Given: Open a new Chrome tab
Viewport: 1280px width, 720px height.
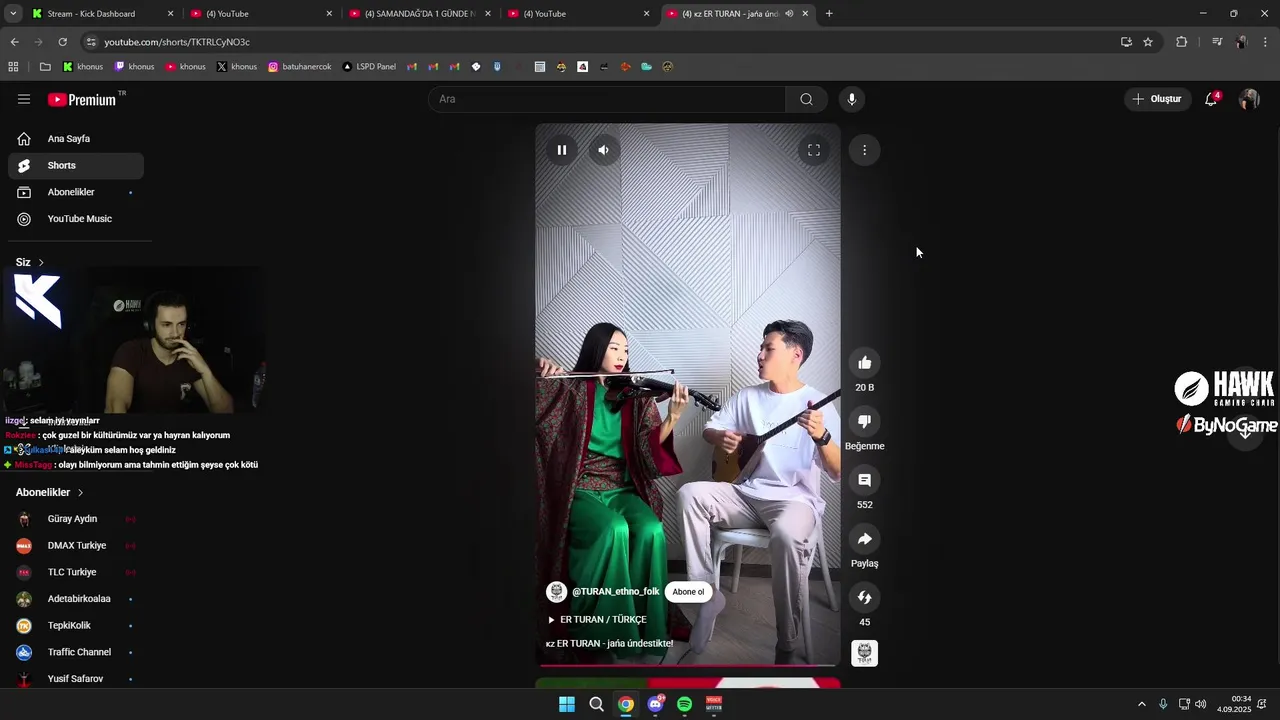Looking at the screenshot, I should tap(829, 14).
